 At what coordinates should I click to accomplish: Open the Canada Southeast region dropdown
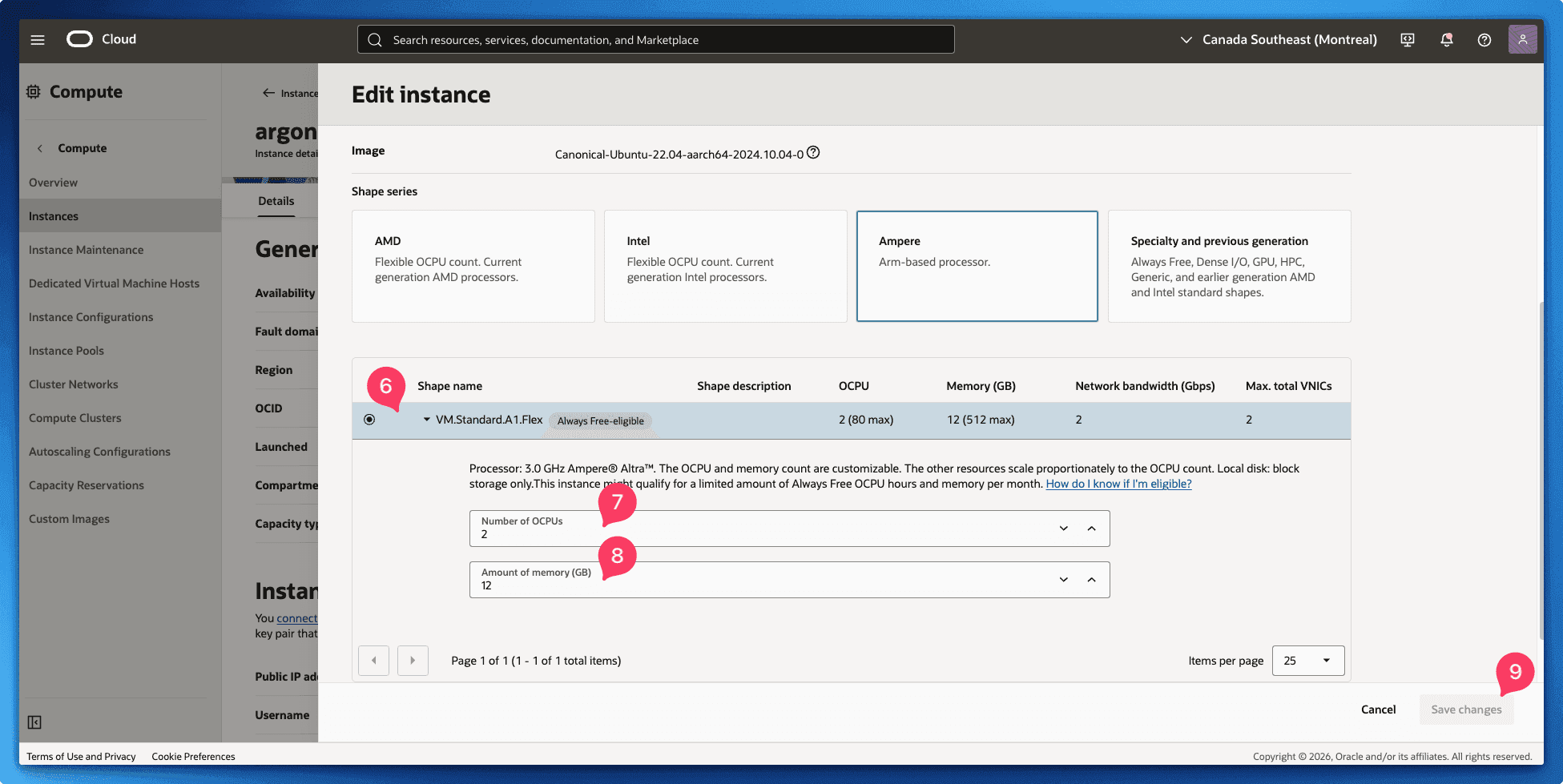click(1279, 39)
